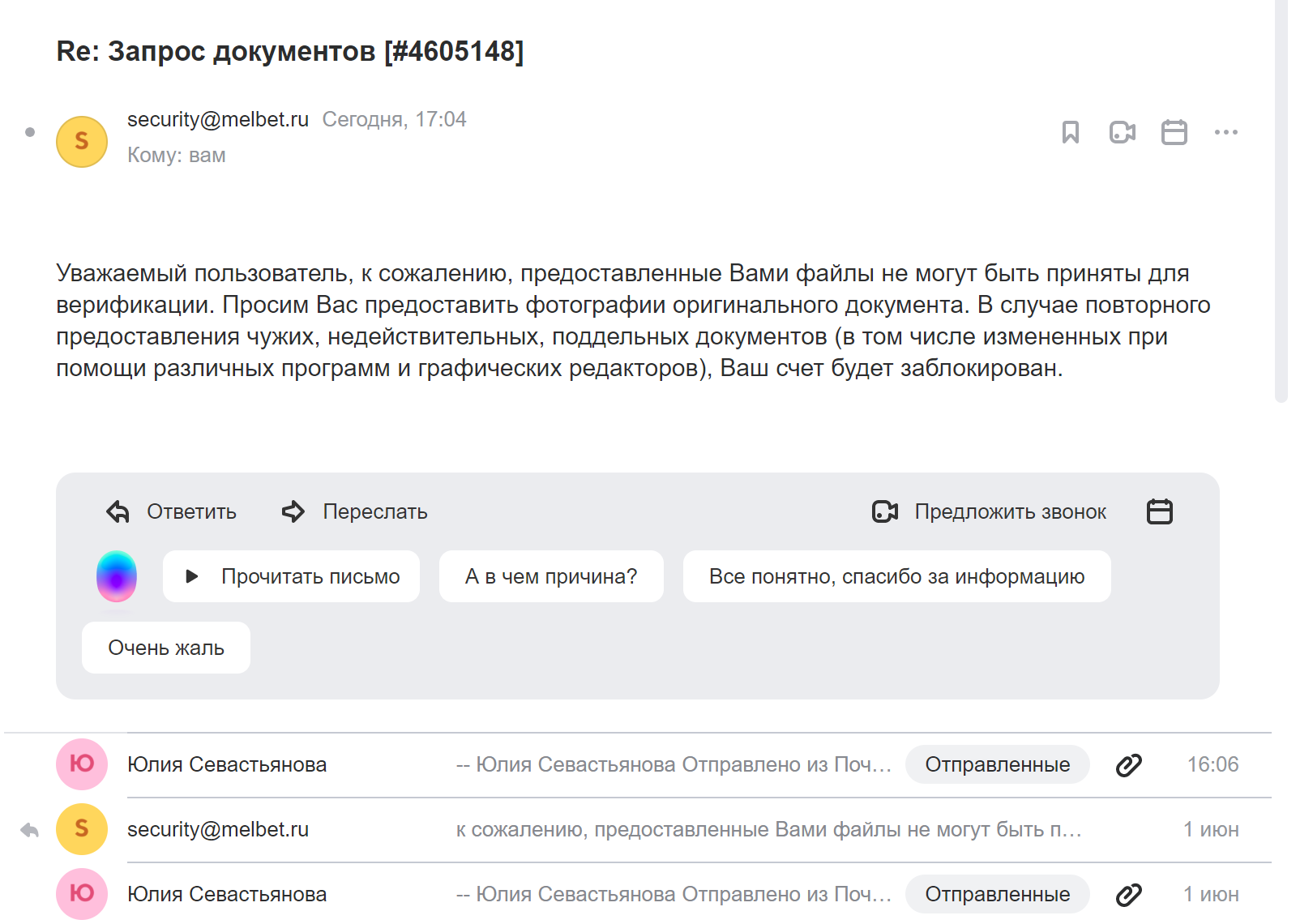
Task: Click the reply arrow icon beside Ответить
Action: (x=118, y=511)
